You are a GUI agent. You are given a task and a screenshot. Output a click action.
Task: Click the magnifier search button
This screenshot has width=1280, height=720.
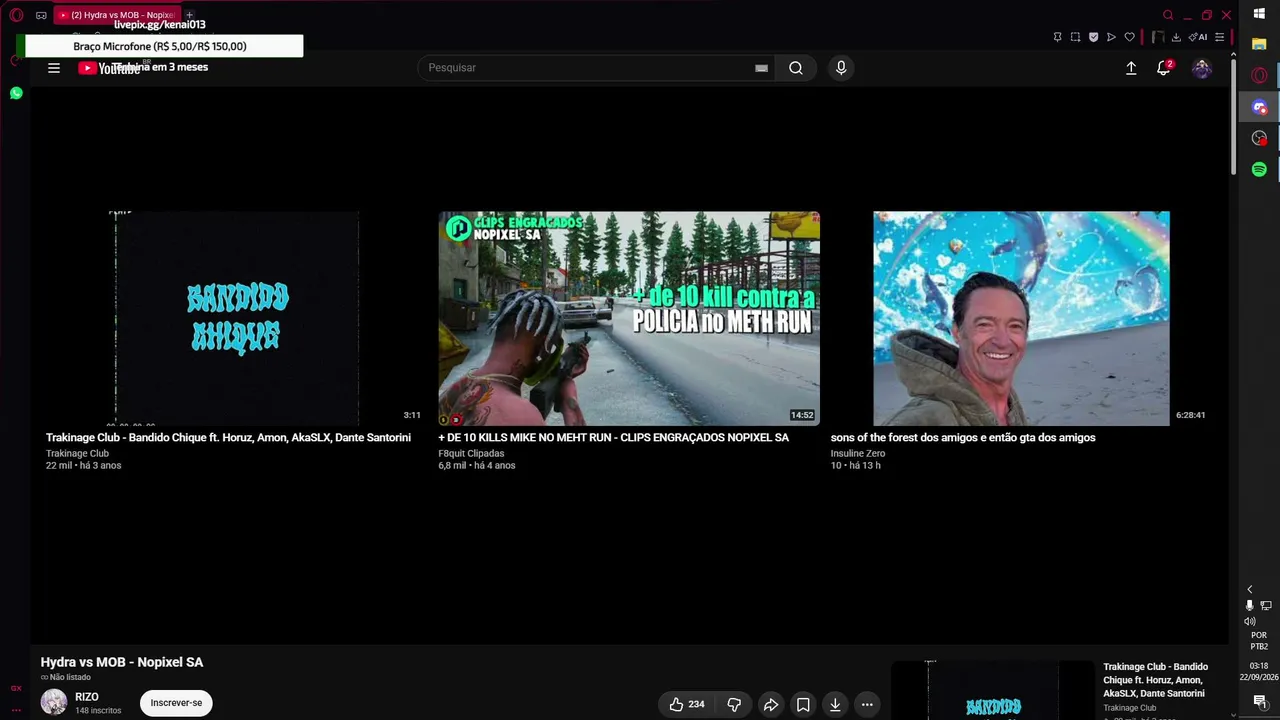796,68
